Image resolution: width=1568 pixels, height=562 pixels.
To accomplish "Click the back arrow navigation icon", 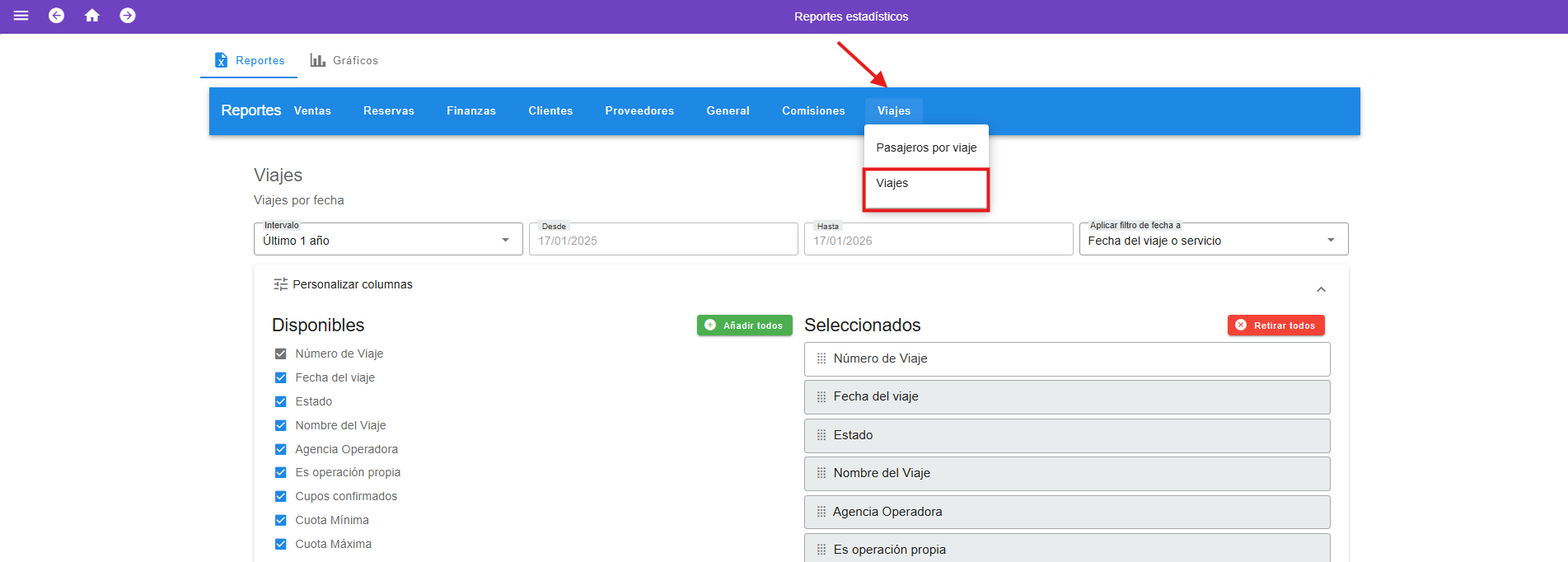I will click(x=56, y=16).
